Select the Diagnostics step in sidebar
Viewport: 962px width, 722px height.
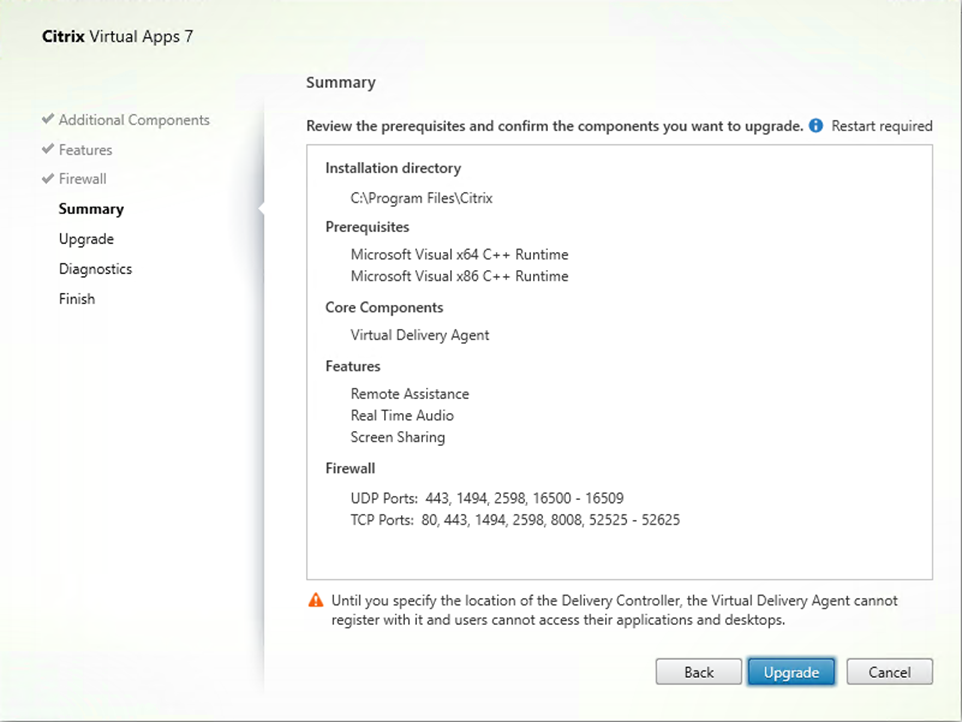click(x=95, y=269)
